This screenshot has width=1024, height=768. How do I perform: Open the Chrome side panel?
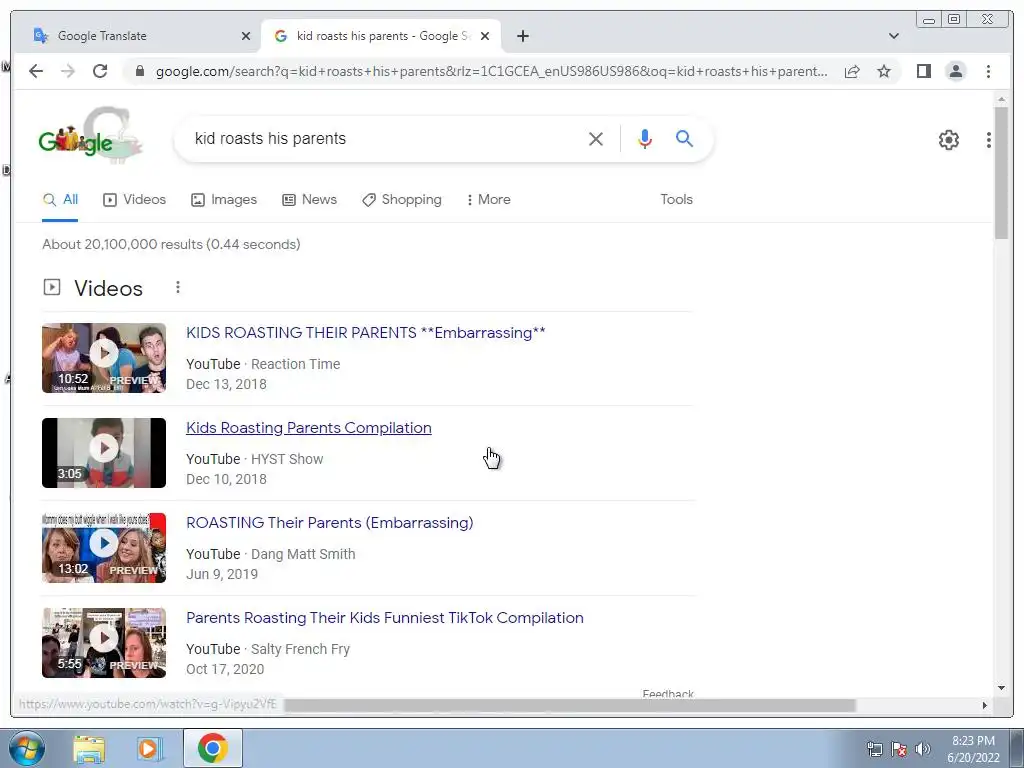pyautogui.click(x=923, y=71)
